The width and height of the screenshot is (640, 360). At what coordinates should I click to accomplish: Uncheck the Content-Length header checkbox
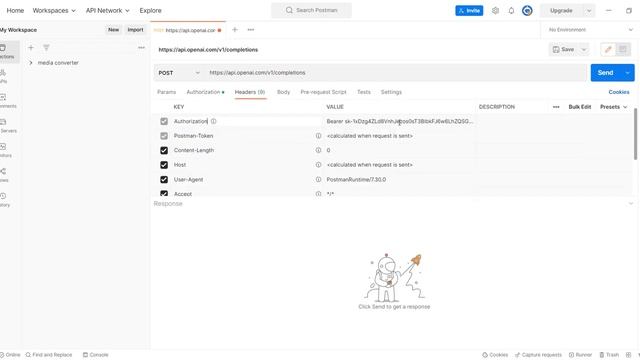click(164, 151)
